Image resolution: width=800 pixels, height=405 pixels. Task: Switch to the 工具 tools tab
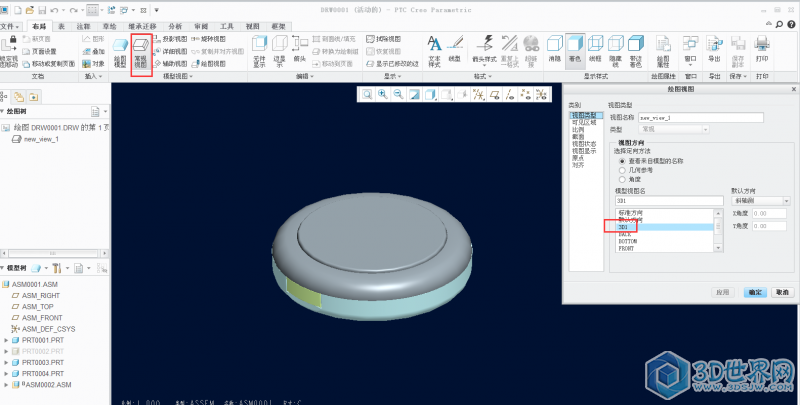(227, 27)
